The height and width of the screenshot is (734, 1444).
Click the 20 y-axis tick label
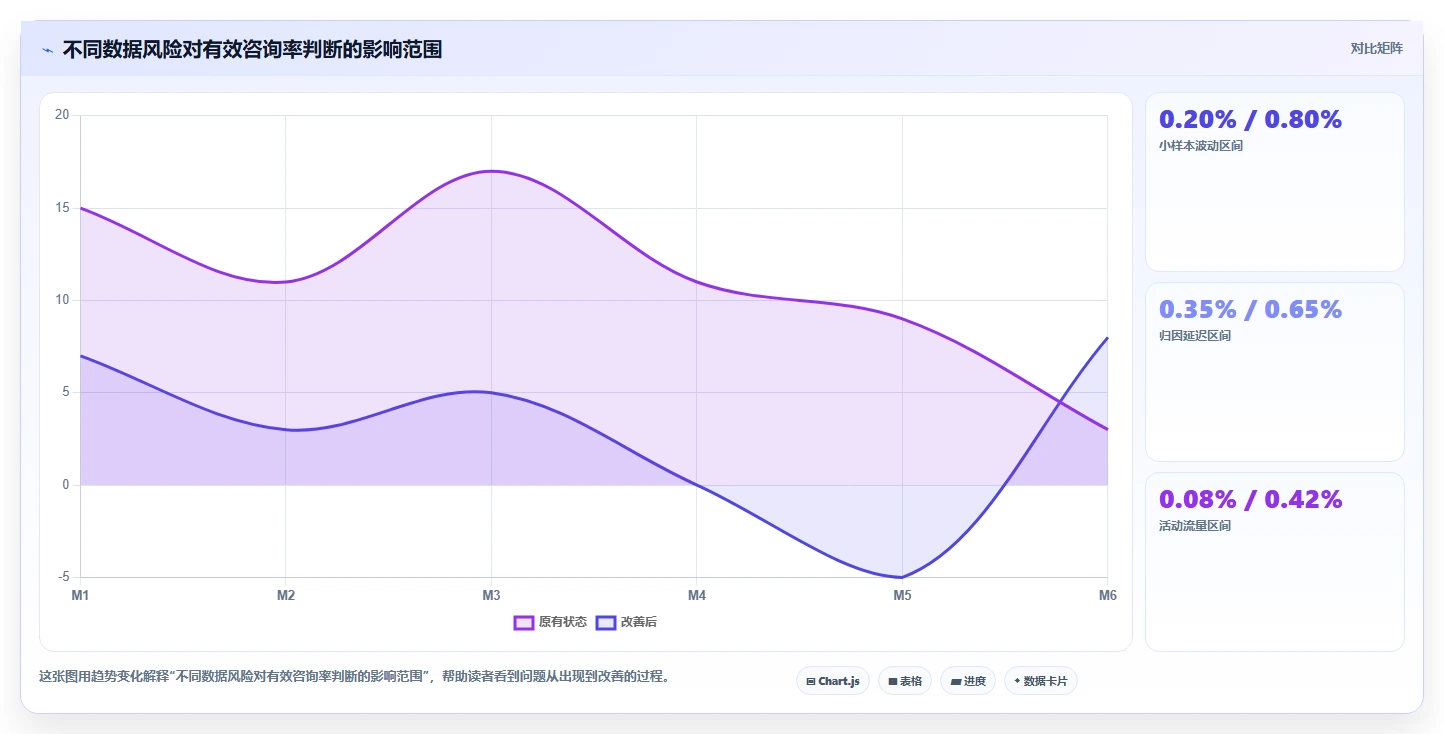coord(62,115)
